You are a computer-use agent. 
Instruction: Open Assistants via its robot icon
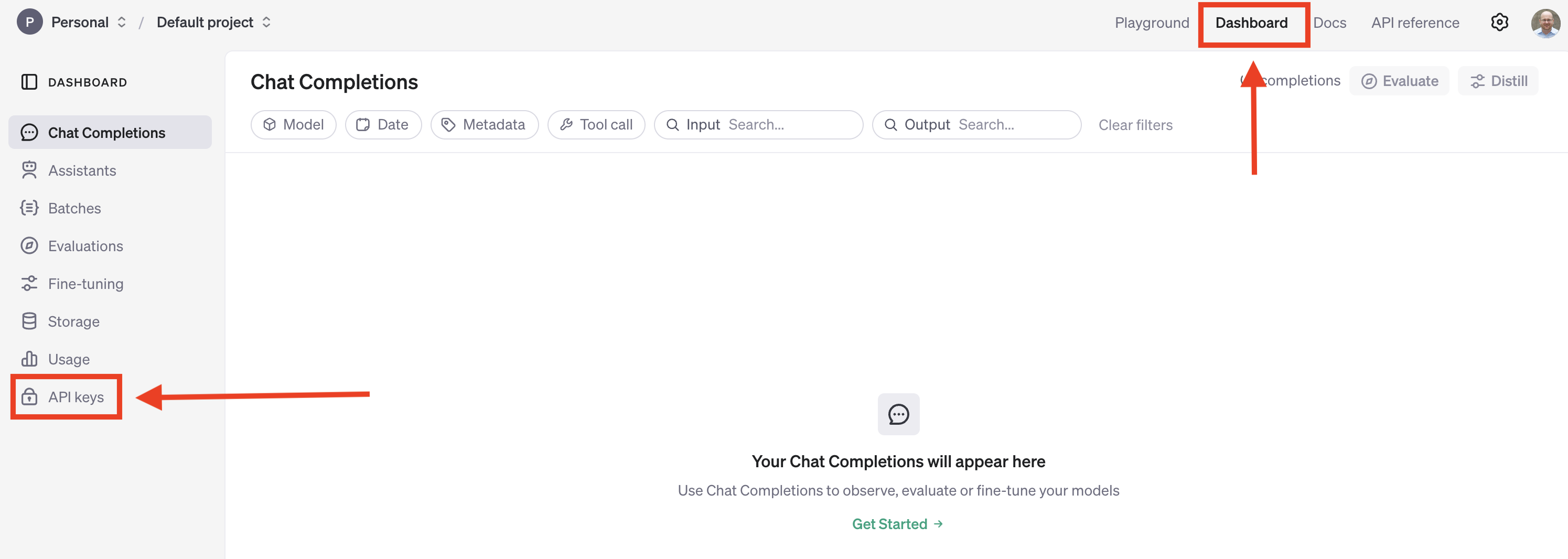(x=29, y=170)
